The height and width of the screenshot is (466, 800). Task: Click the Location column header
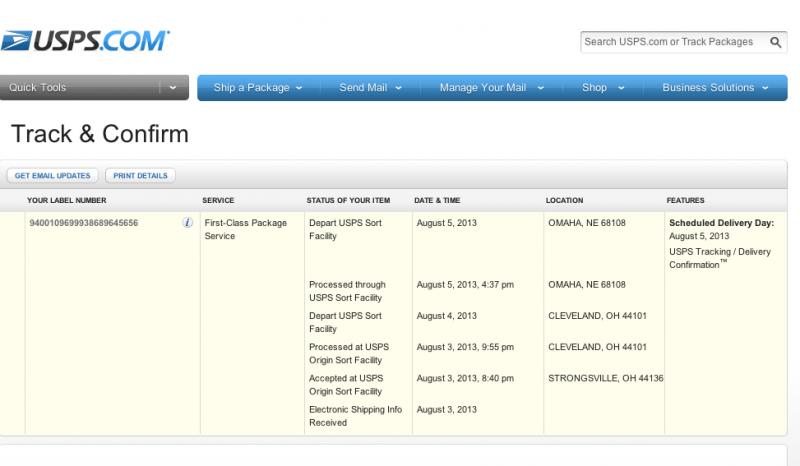564,201
